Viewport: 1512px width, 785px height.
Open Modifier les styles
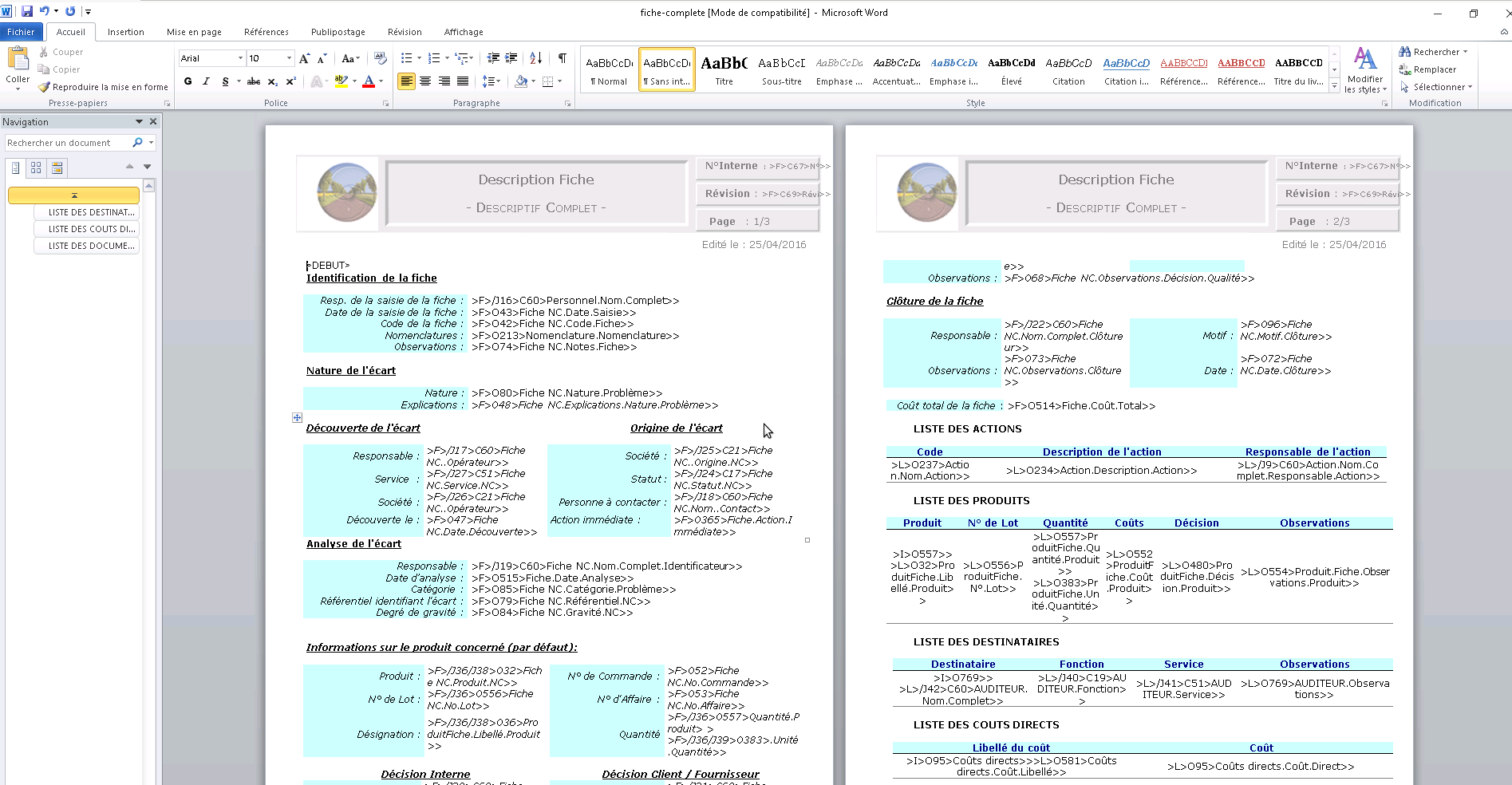click(1365, 69)
